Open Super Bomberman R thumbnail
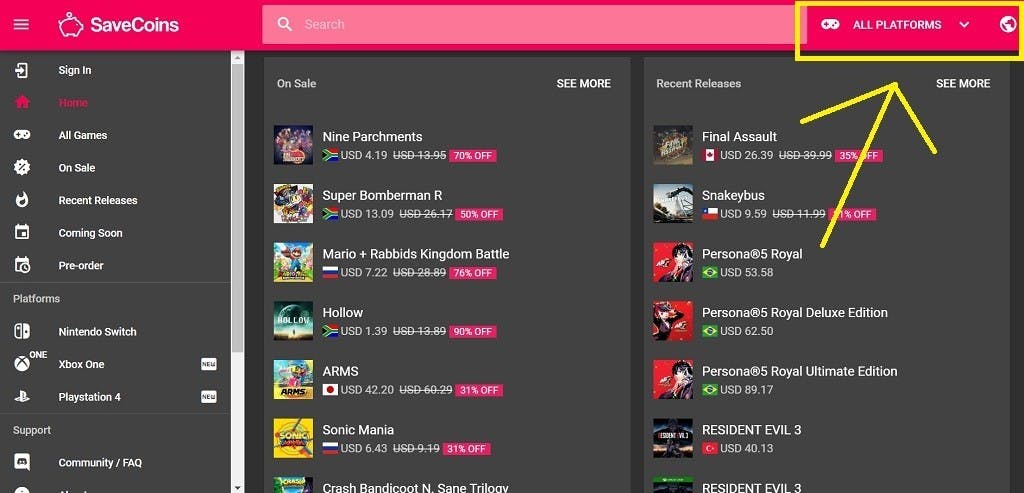The width and height of the screenshot is (1024, 493). [293, 204]
